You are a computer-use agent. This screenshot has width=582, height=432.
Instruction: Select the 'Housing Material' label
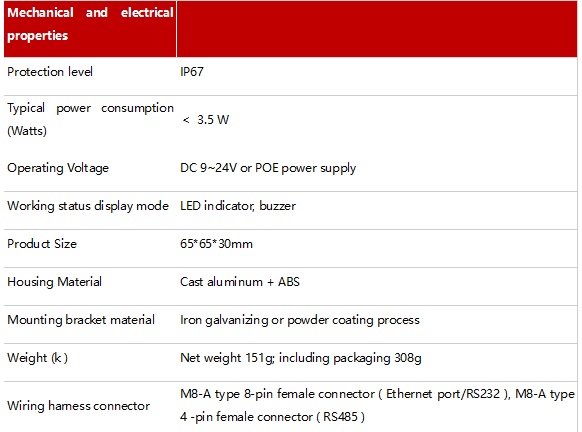tap(54, 282)
